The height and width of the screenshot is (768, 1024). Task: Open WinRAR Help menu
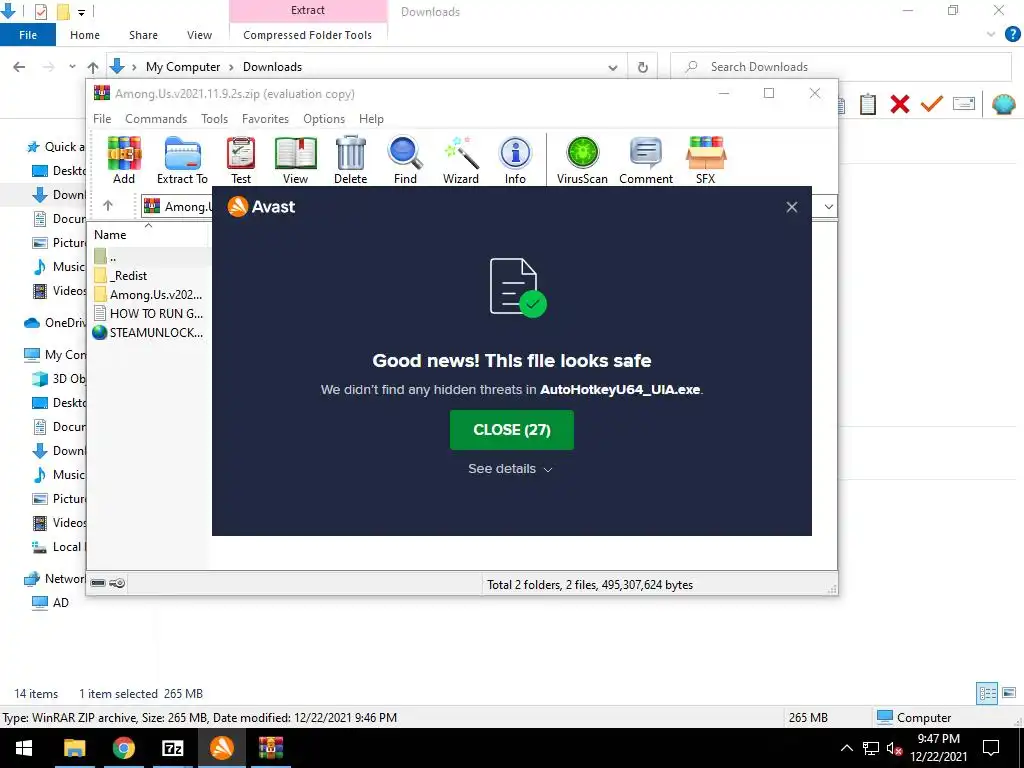371,119
